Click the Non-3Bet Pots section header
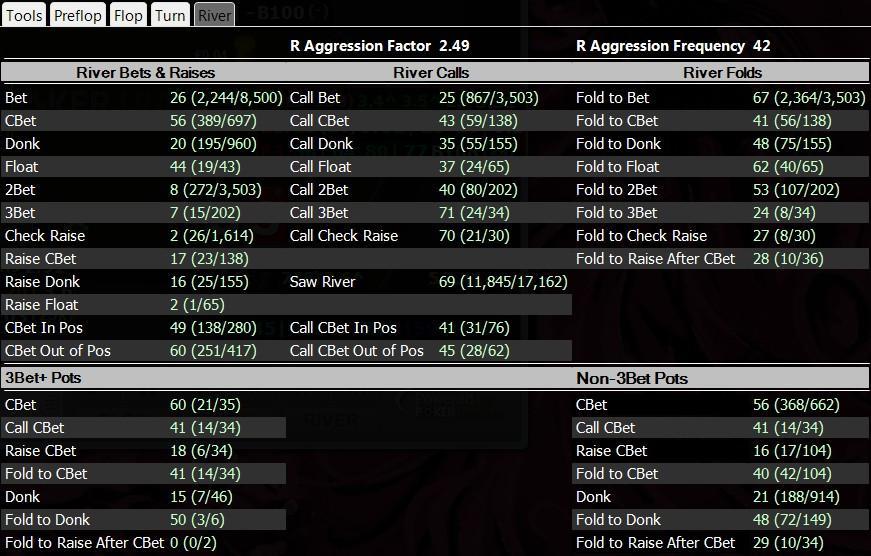Screen dimensions: 871x556 coord(632,378)
